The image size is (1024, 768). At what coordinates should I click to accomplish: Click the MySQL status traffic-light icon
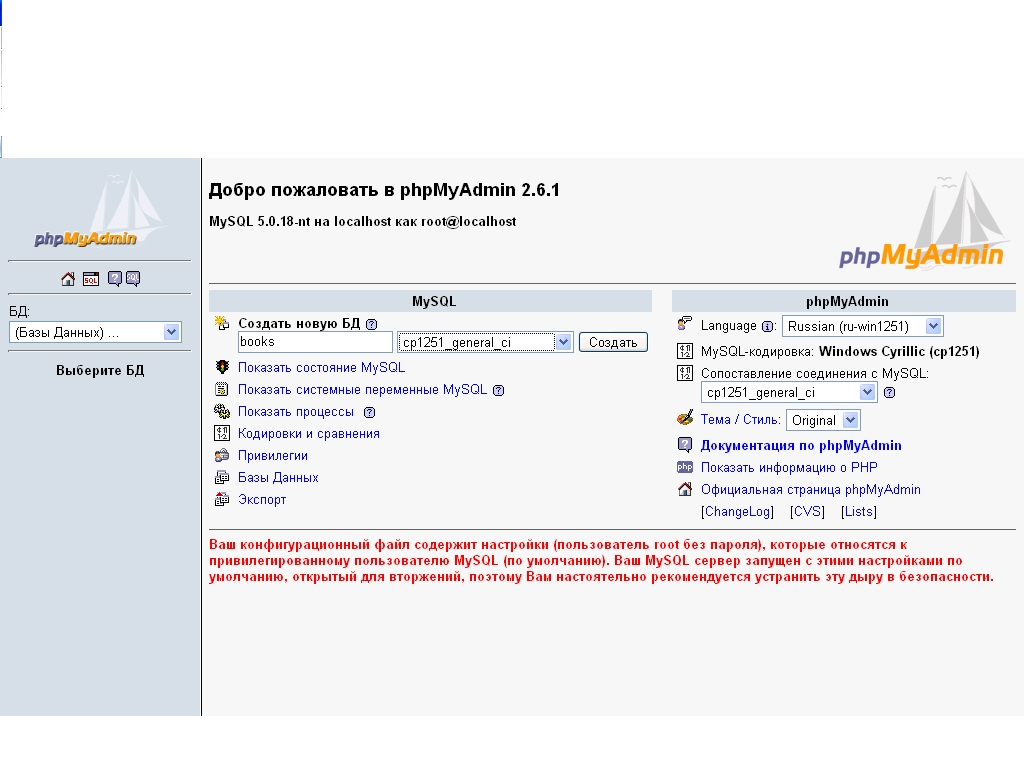coord(222,367)
